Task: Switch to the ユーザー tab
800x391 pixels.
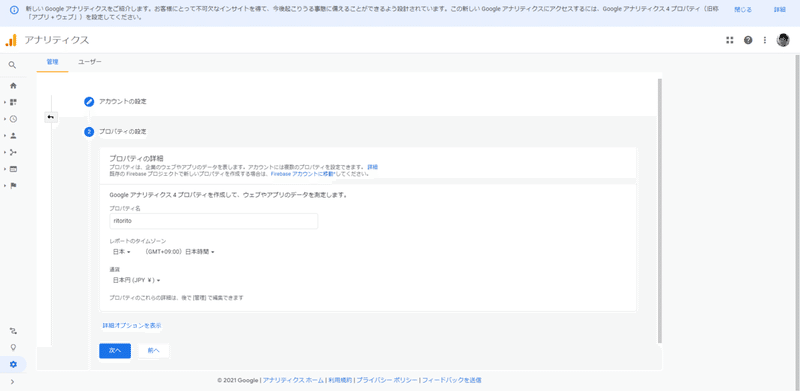Action: click(x=90, y=62)
